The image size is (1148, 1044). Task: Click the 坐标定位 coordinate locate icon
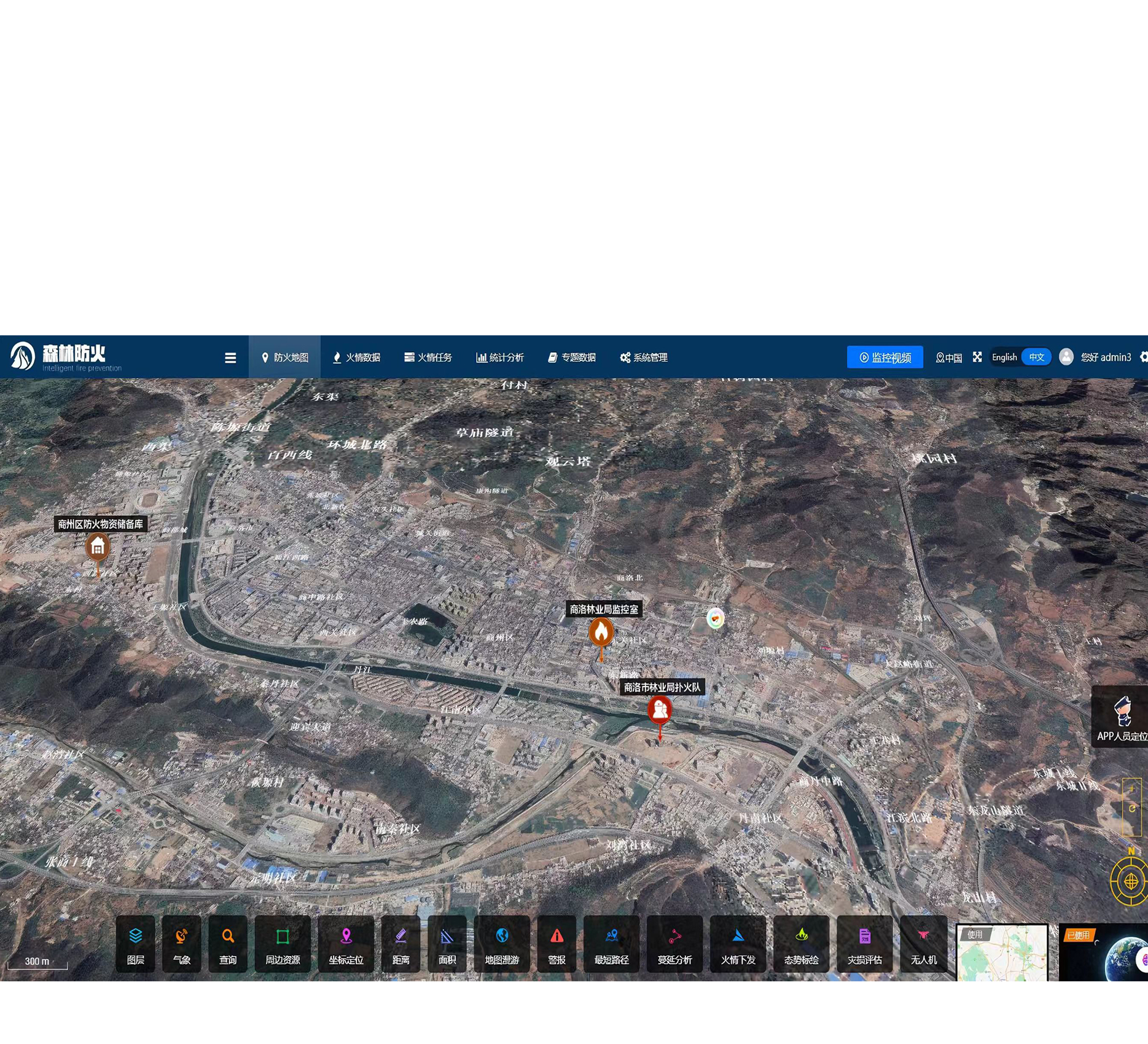click(346, 944)
